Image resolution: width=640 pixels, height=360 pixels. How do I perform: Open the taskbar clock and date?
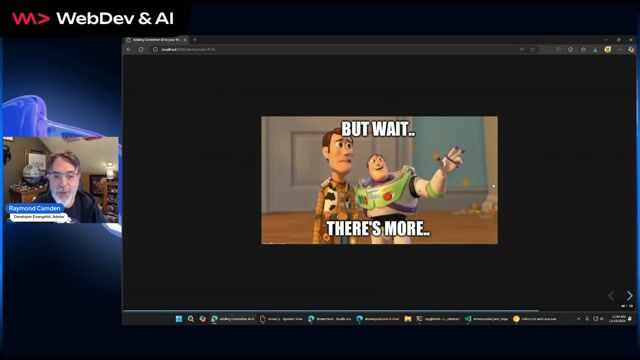(x=618, y=319)
